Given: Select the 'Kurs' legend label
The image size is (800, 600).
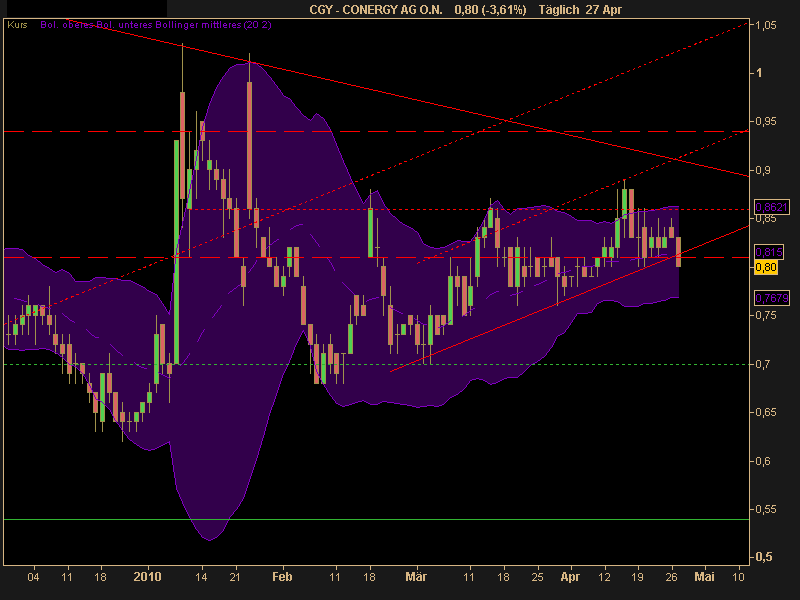Looking at the screenshot, I should pyautogui.click(x=17, y=24).
